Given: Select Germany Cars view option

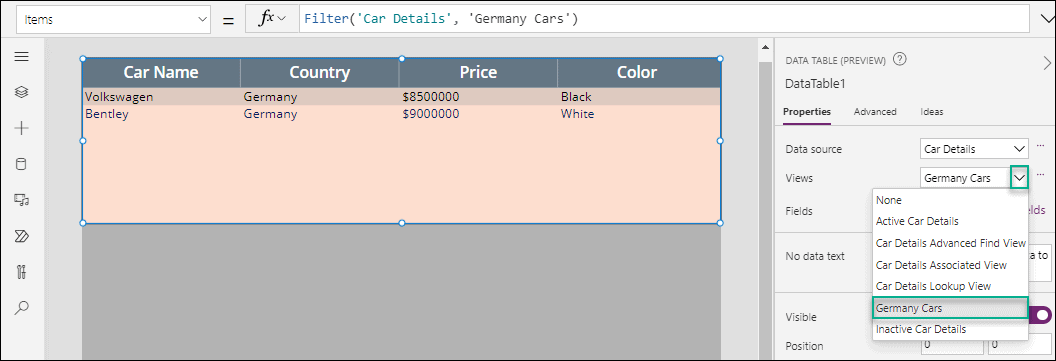Looking at the screenshot, I should point(950,308).
